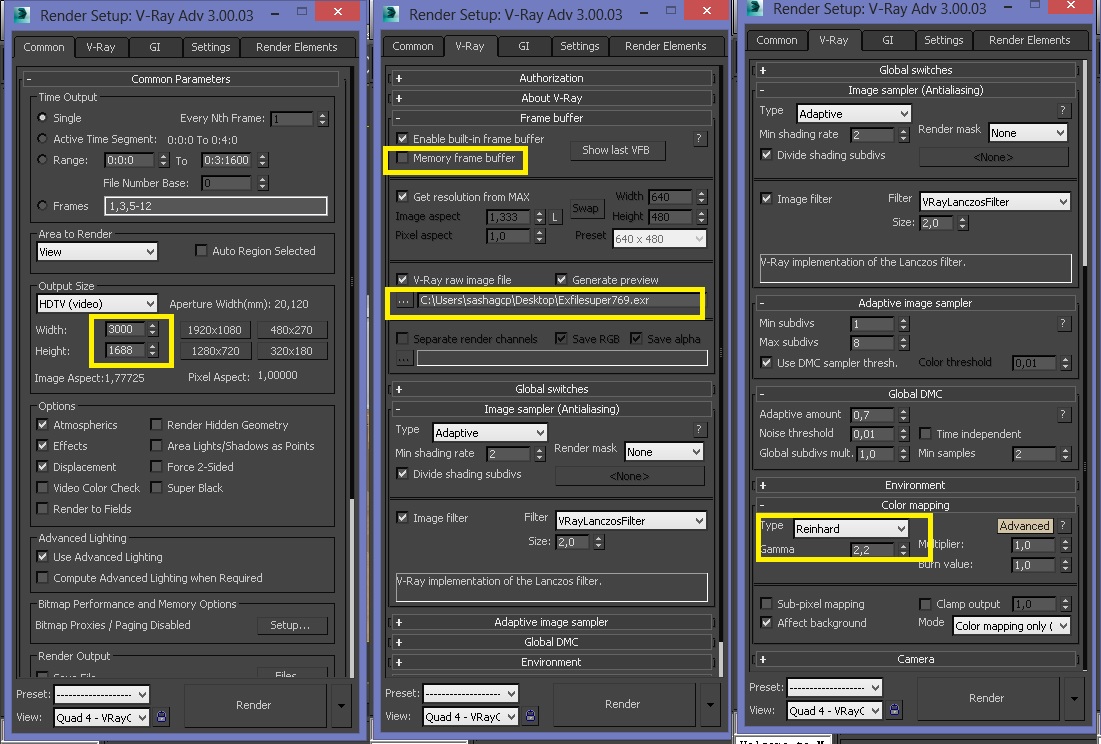The width and height of the screenshot is (1101, 744).
Task: Enable Time independent checkbox
Action: coord(925,434)
